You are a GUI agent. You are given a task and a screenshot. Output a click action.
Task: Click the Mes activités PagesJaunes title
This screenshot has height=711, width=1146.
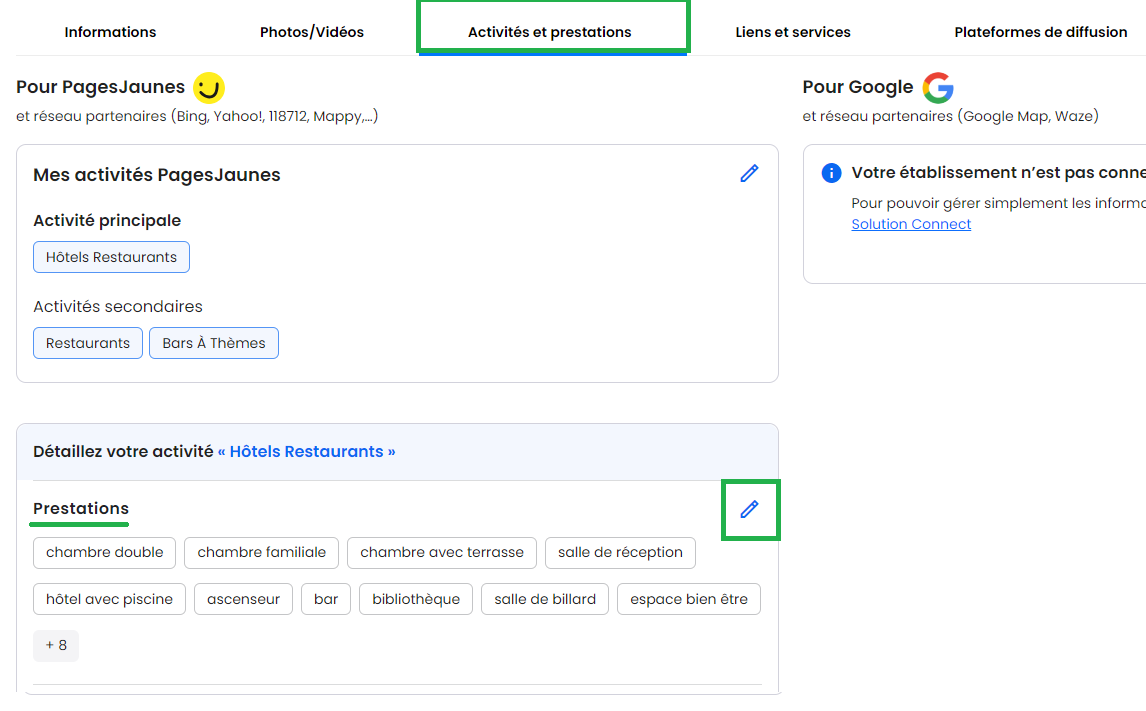click(157, 175)
